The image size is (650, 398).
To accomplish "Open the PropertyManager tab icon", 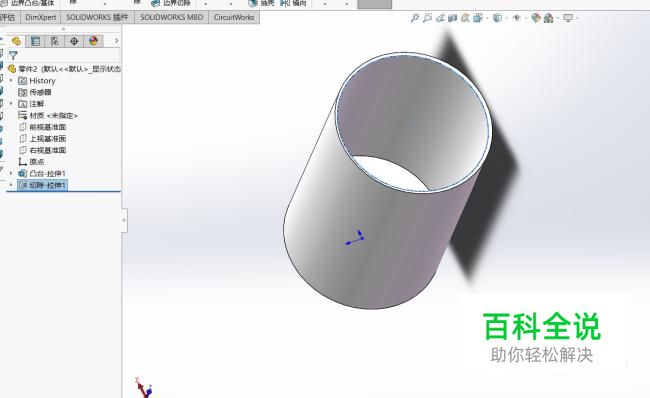I will click(35, 41).
